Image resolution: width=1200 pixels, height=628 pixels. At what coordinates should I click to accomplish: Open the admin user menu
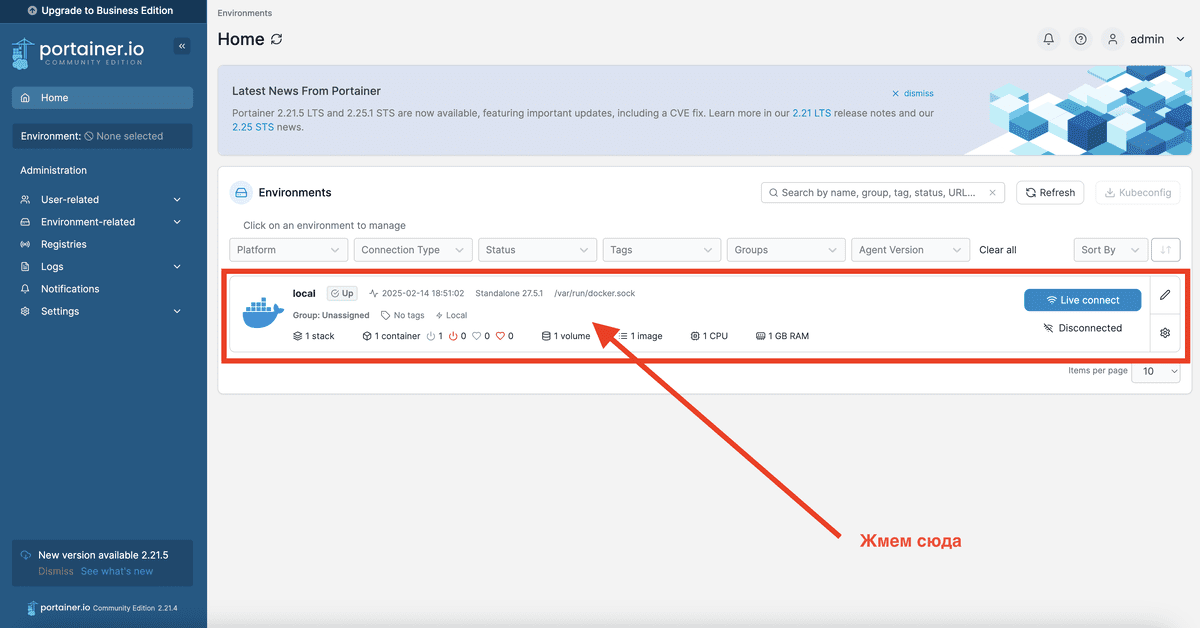pyautogui.click(x=1146, y=38)
